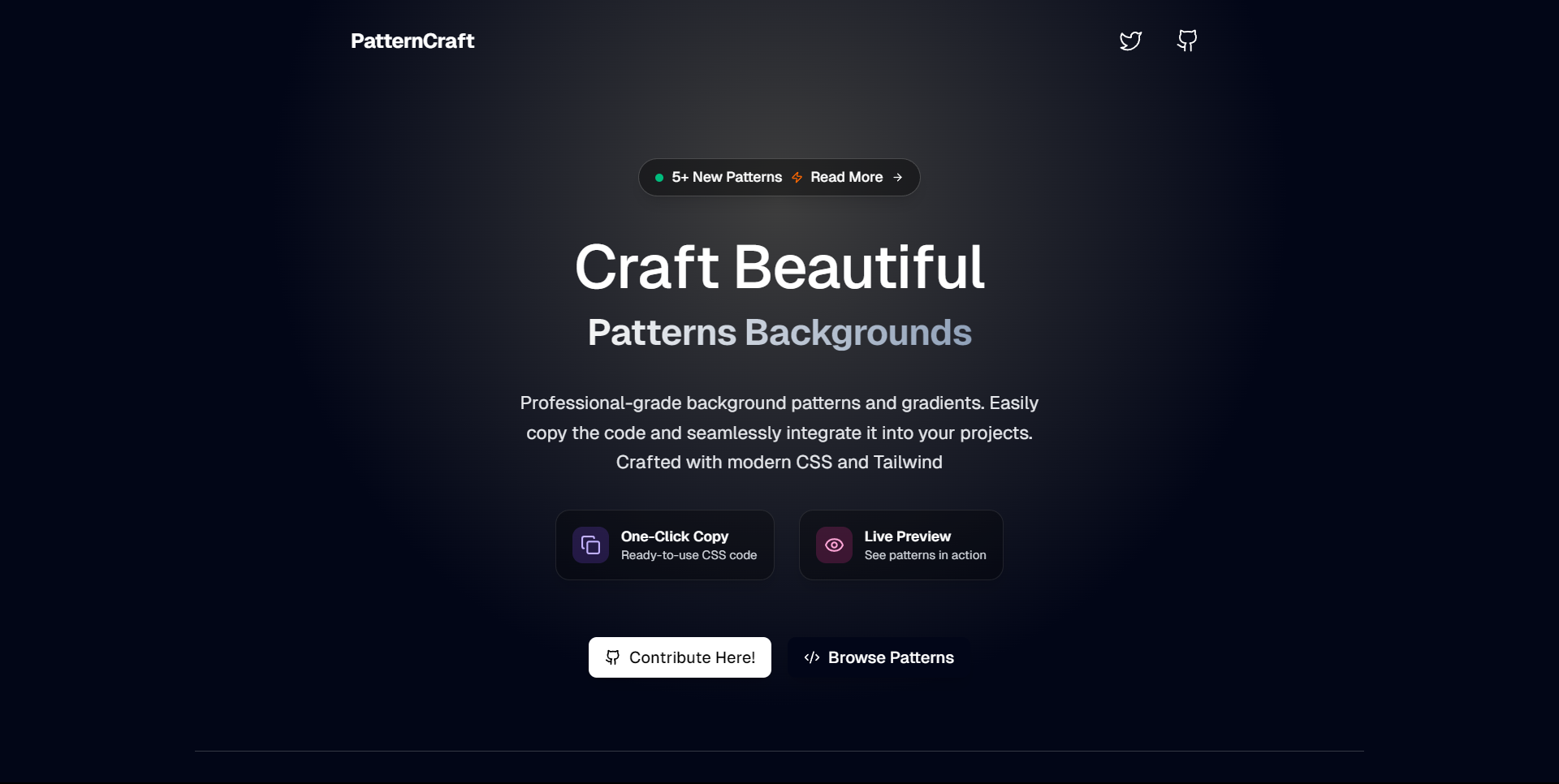Select the Craft Beautiful headline
This screenshot has height=784, width=1559.
(x=779, y=268)
